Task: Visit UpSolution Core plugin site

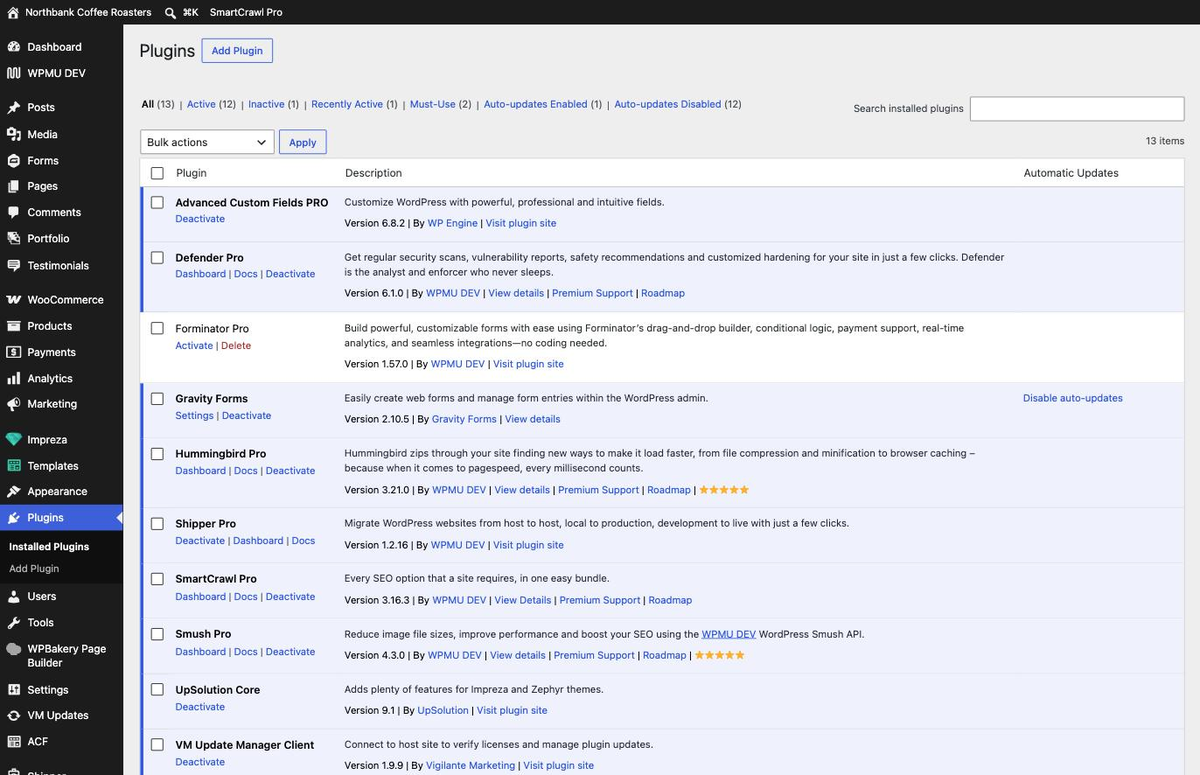Action: point(512,711)
